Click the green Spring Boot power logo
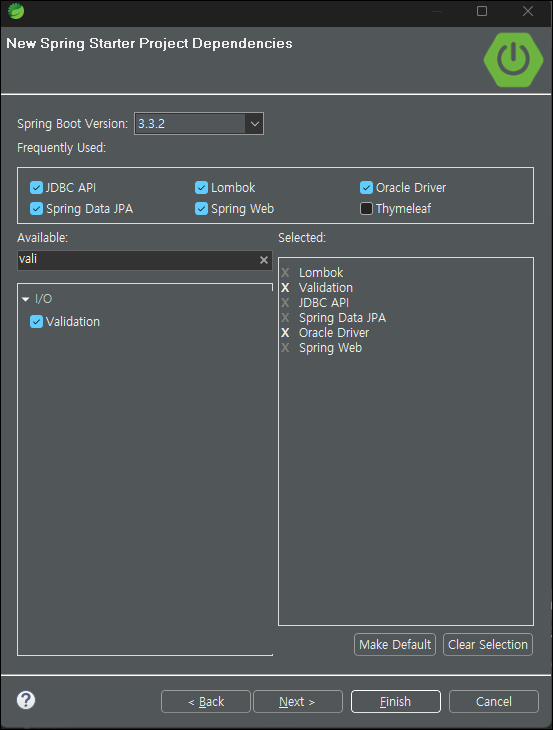The width and height of the screenshot is (553, 730). pos(513,60)
